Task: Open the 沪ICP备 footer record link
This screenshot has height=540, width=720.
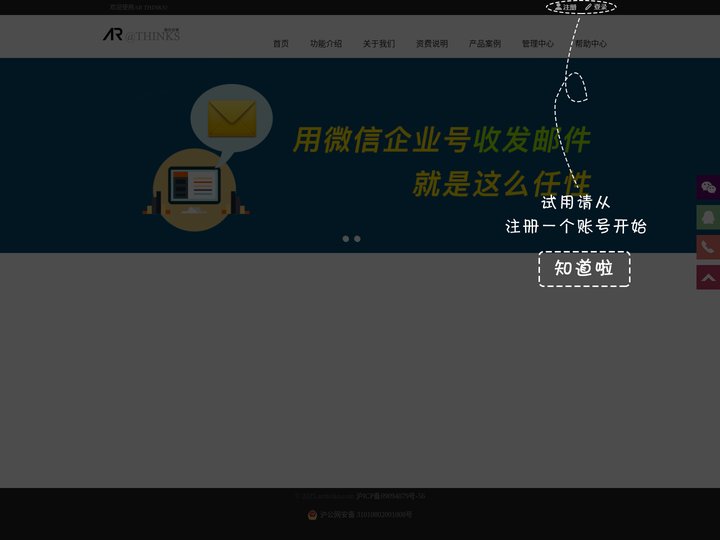Action: pyautogui.click(x=391, y=496)
